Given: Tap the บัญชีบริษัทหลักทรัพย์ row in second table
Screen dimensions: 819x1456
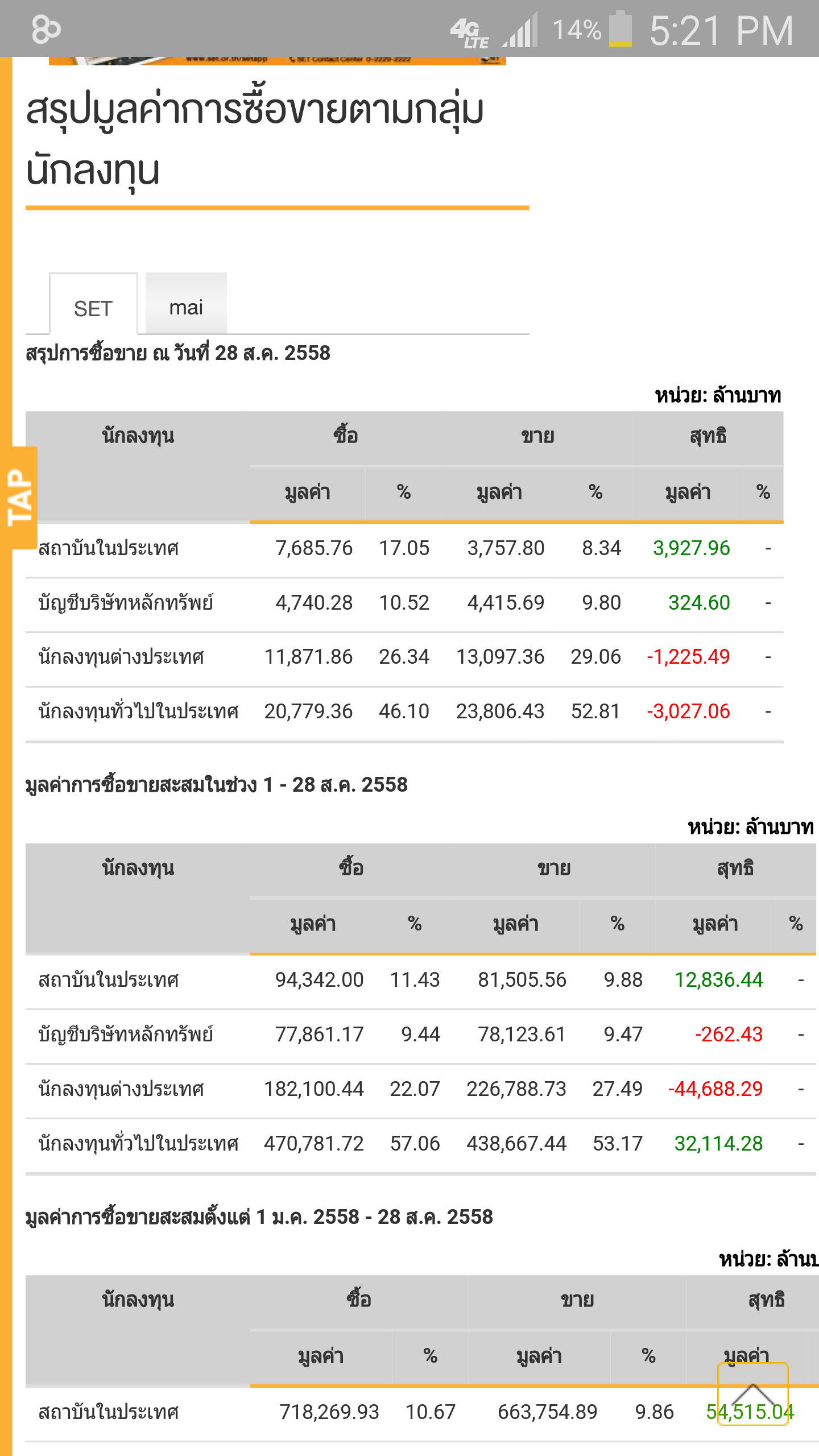Looking at the screenshot, I should (x=421, y=1037).
